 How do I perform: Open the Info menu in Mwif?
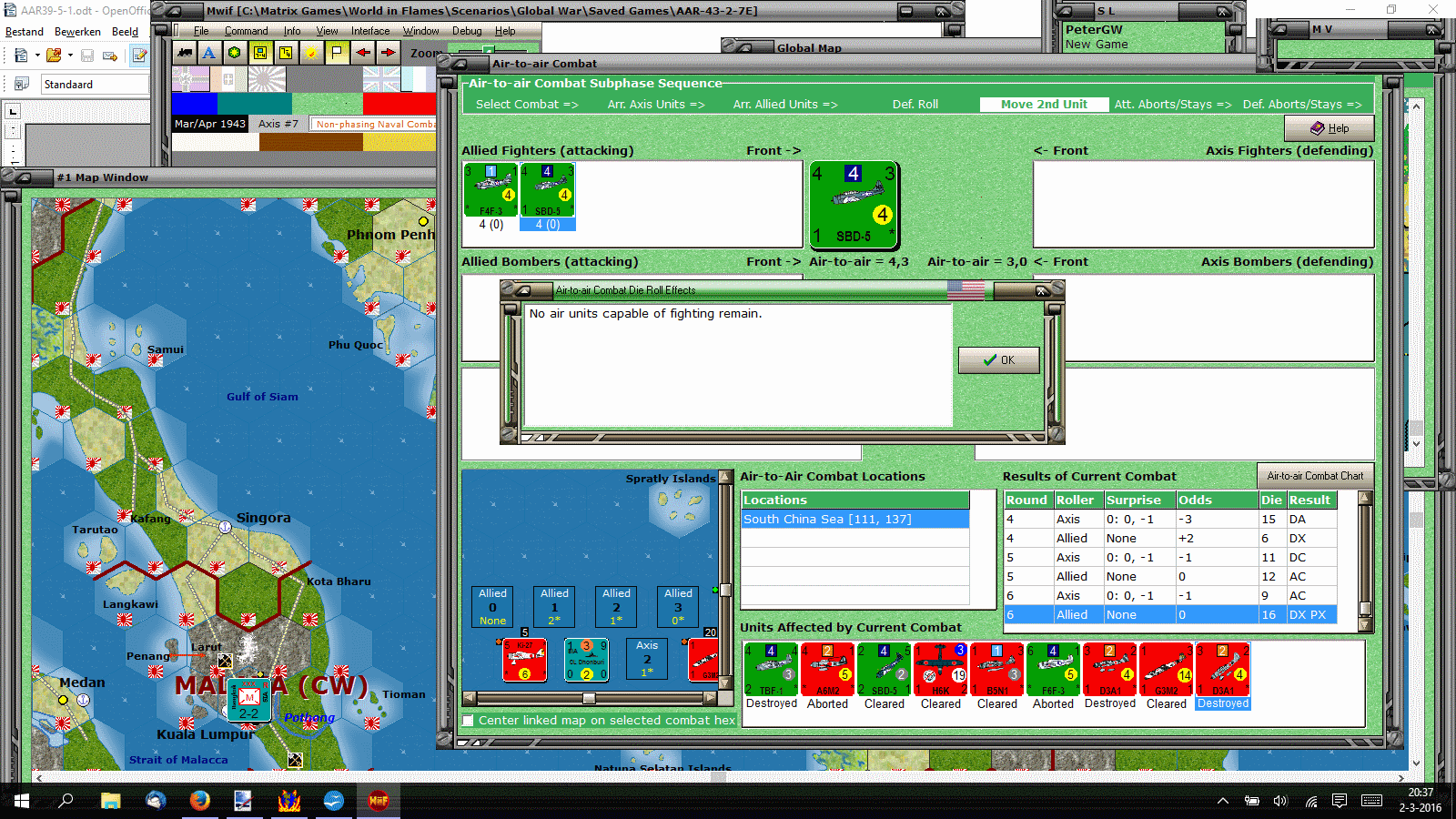[x=292, y=31]
